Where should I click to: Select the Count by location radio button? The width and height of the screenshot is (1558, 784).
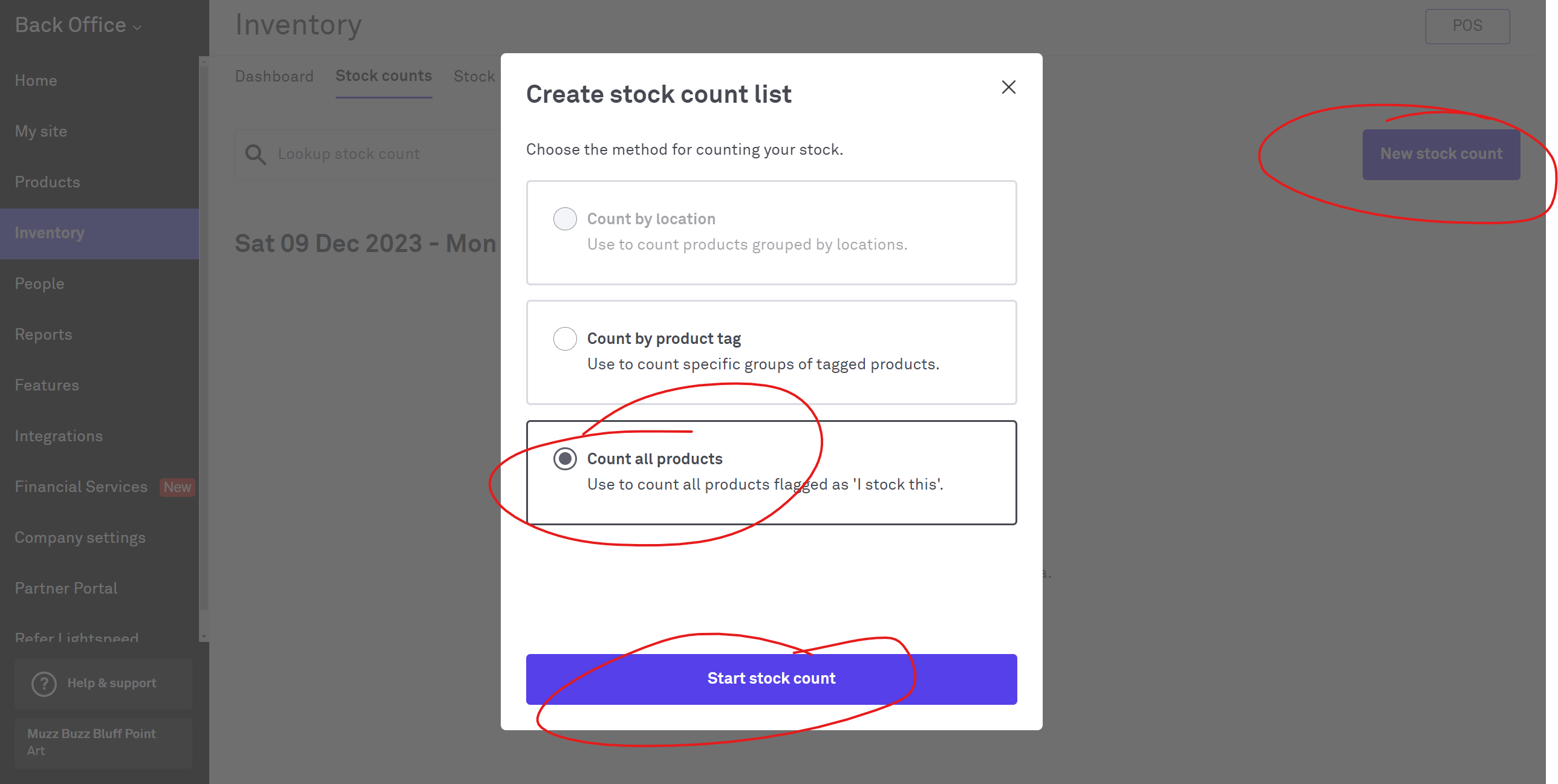(565, 219)
